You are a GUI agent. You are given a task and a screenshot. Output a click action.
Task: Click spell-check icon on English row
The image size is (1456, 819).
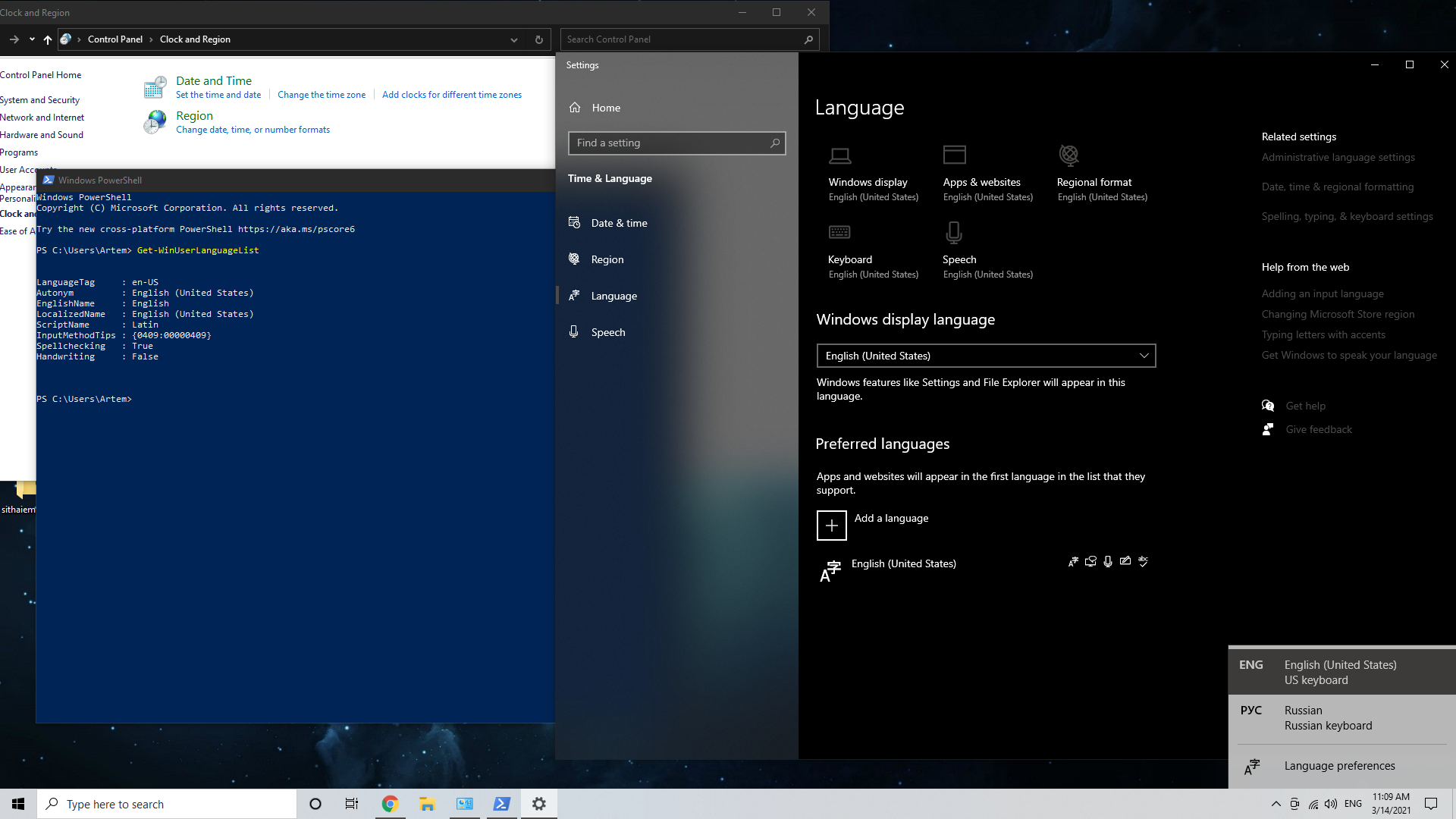point(1143,561)
